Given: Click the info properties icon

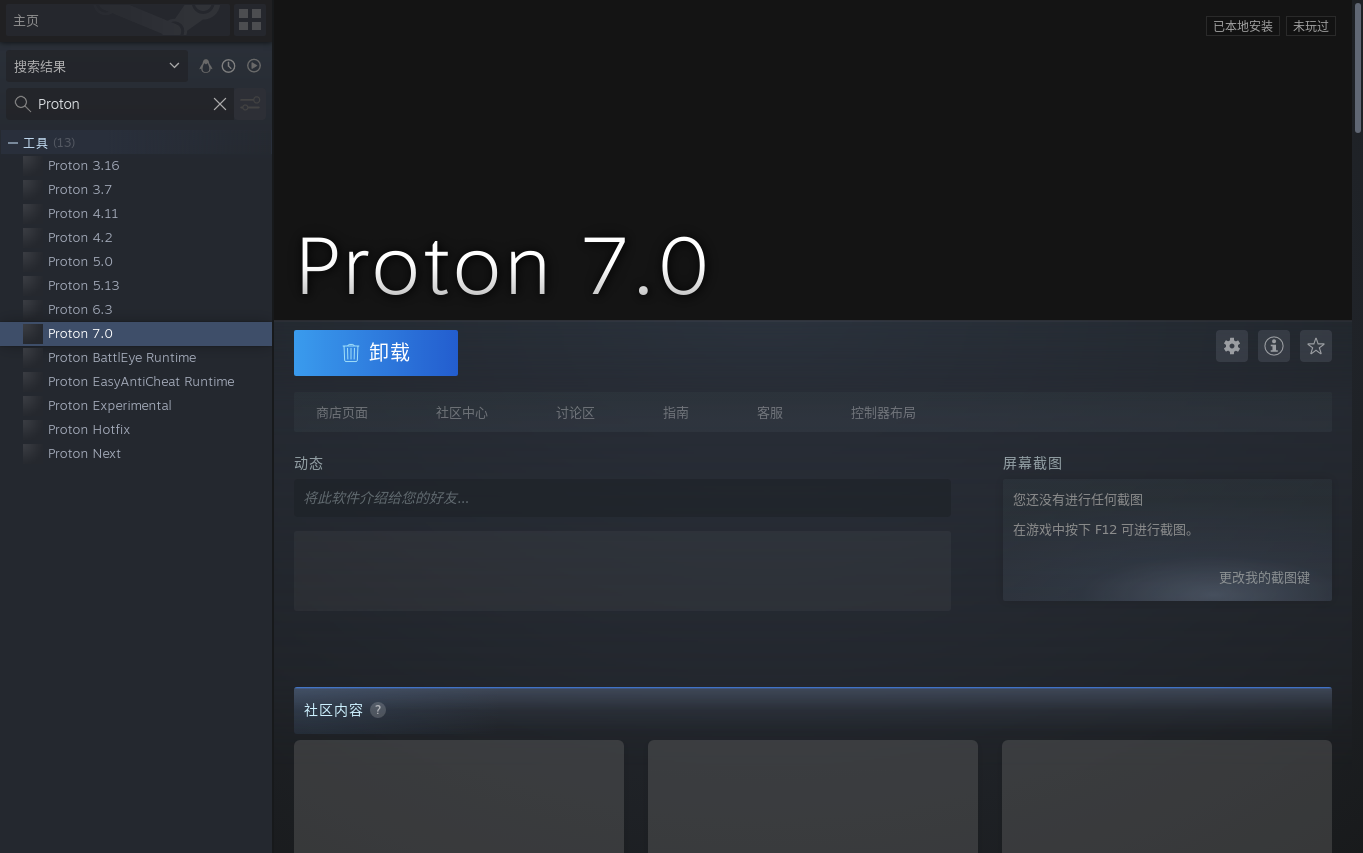Looking at the screenshot, I should point(1274,346).
